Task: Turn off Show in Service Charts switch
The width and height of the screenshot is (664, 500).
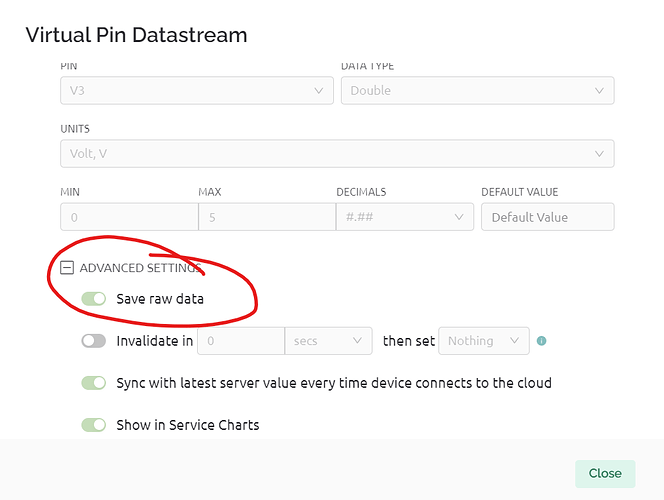Action: click(x=94, y=425)
